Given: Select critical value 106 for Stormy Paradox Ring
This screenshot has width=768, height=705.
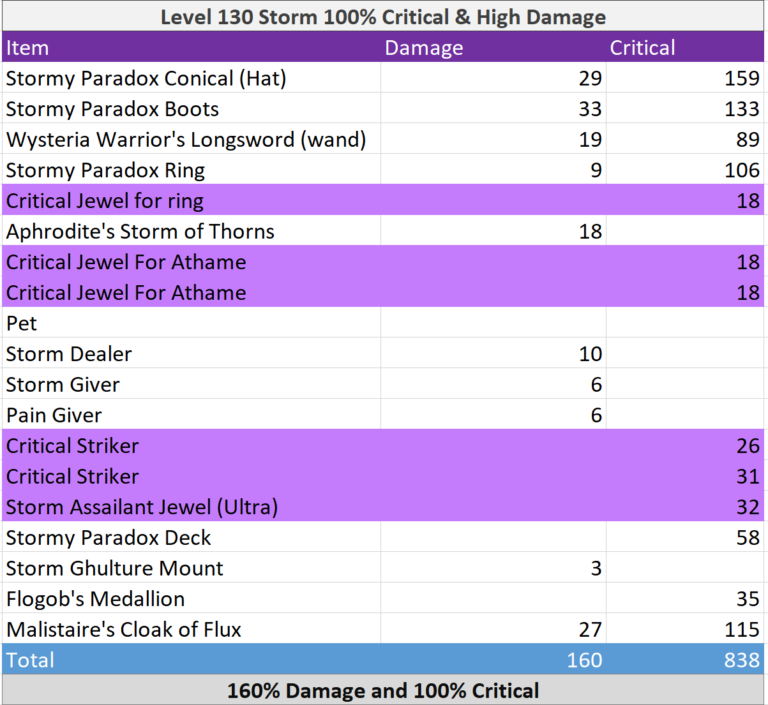Looking at the screenshot, I should 685,170.
